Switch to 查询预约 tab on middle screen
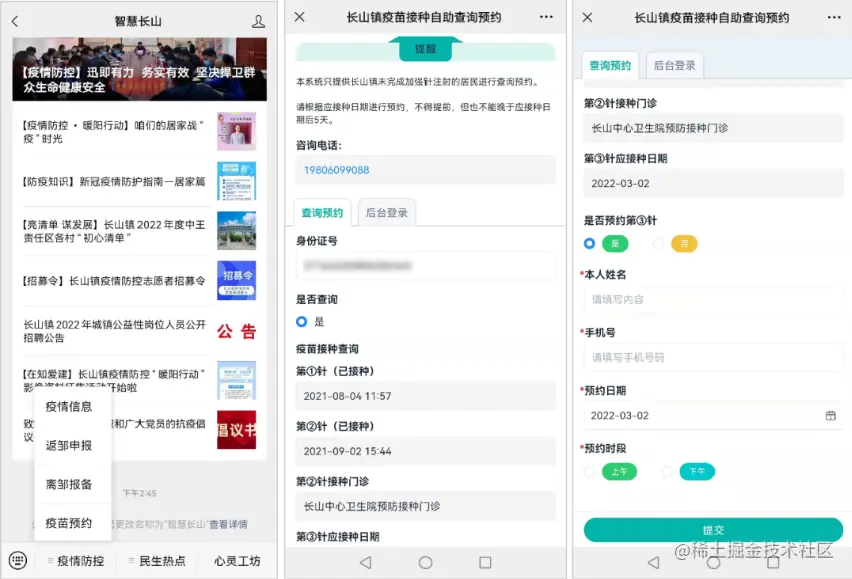The height and width of the screenshot is (579, 852). 322,212
